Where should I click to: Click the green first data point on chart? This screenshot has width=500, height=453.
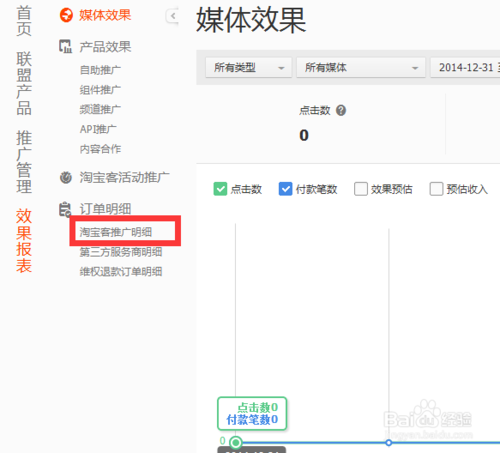(236, 443)
